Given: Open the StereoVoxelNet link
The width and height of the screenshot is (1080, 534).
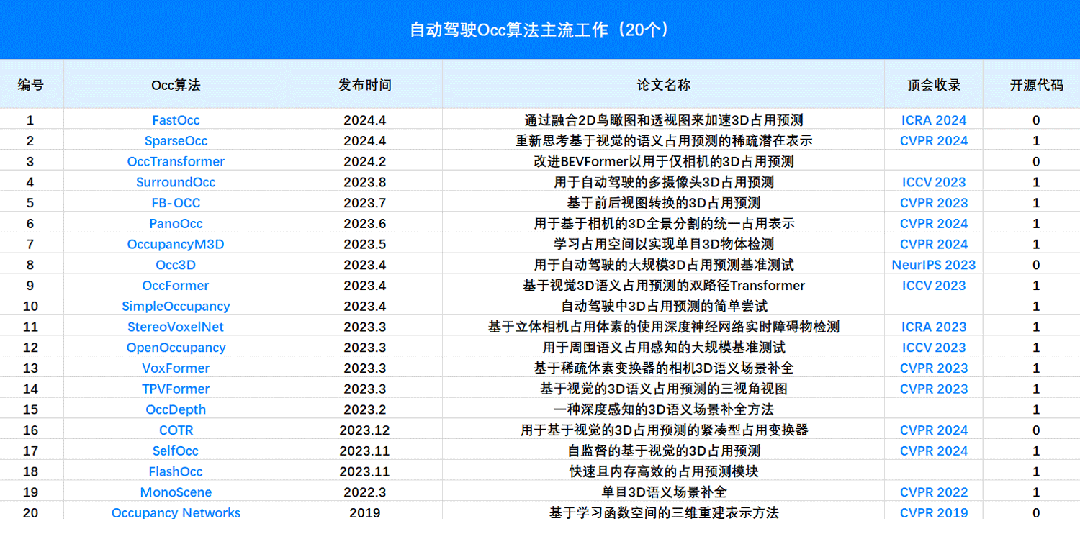Looking at the screenshot, I should pos(176,327).
